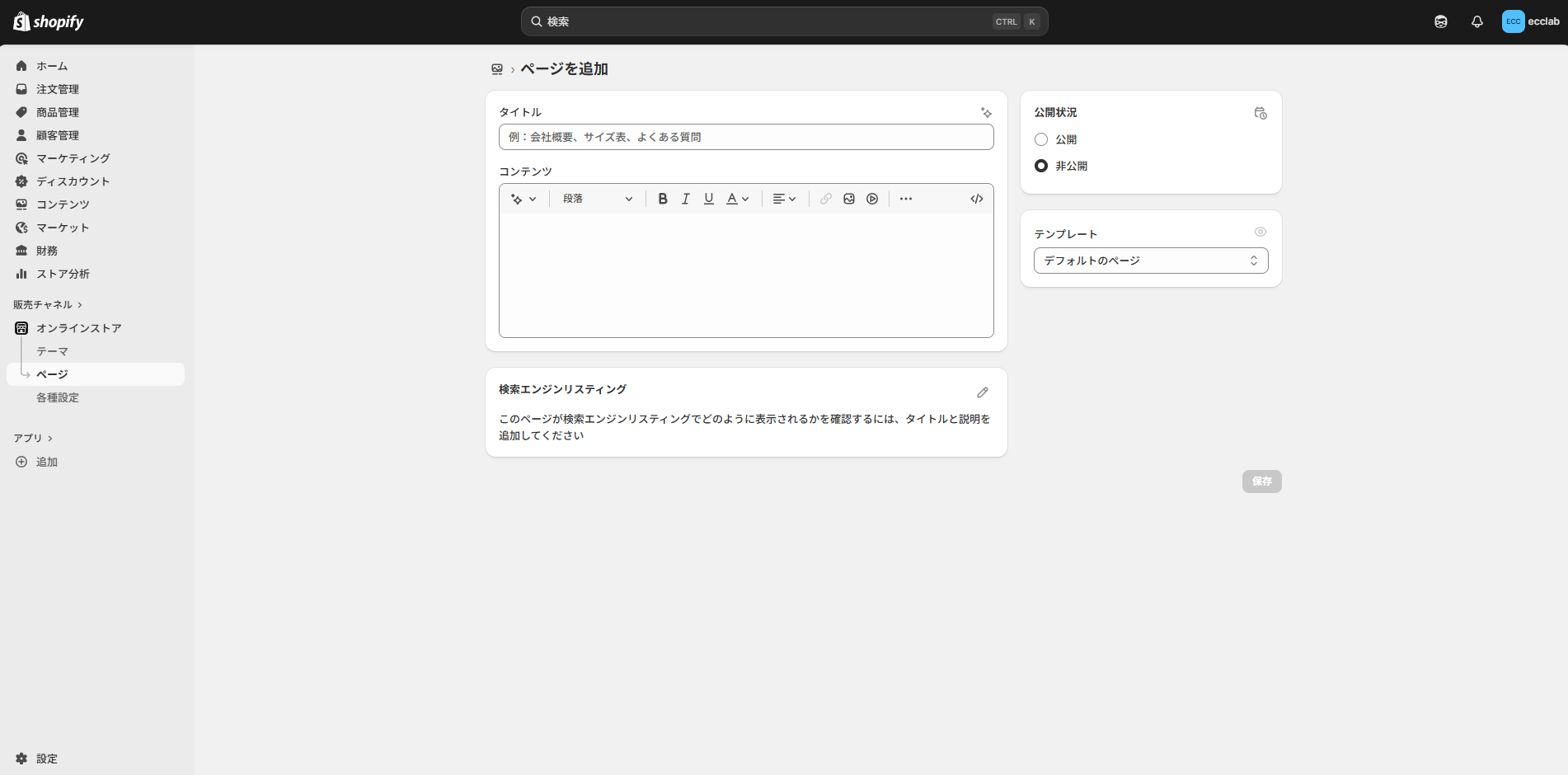Open notifications bell in top bar
Image resolution: width=1568 pixels, height=775 pixels.
1476,22
